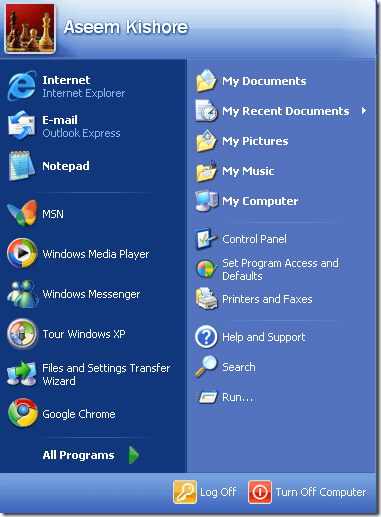The width and height of the screenshot is (381, 517).
Task: Expand the All Programs green arrow
Action: [134, 455]
